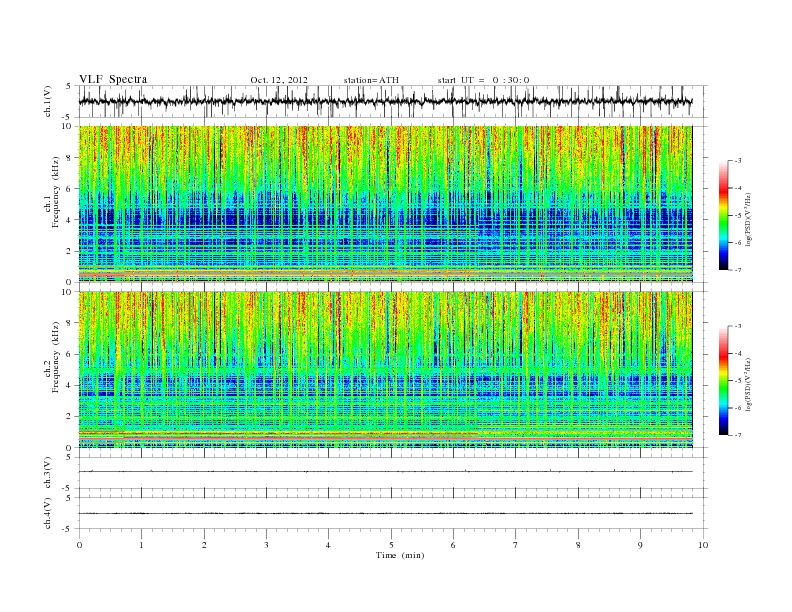Click the "-5" tick on the ch.2 color bar
This screenshot has width=792, height=612.
click(x=738, y=381)
